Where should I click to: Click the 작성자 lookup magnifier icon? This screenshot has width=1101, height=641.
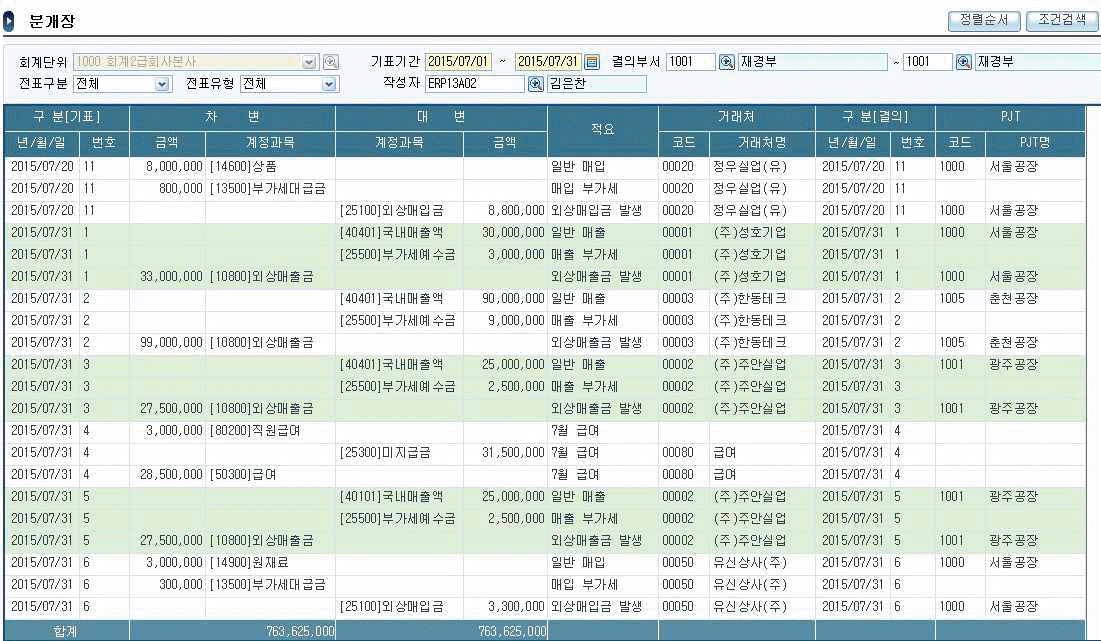535,84
